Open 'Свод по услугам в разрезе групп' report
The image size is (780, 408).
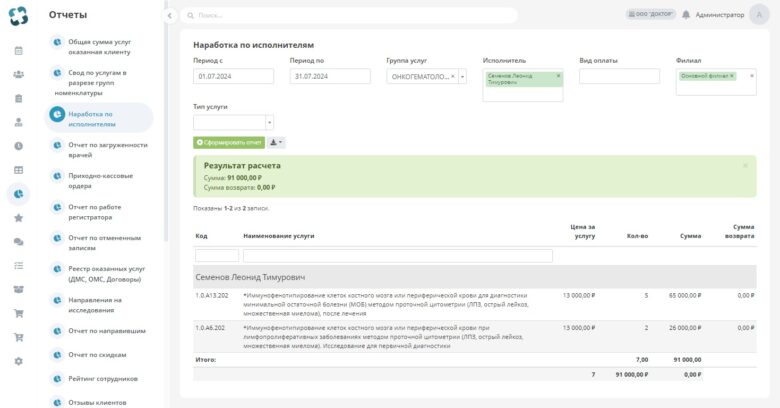point(99,83)
